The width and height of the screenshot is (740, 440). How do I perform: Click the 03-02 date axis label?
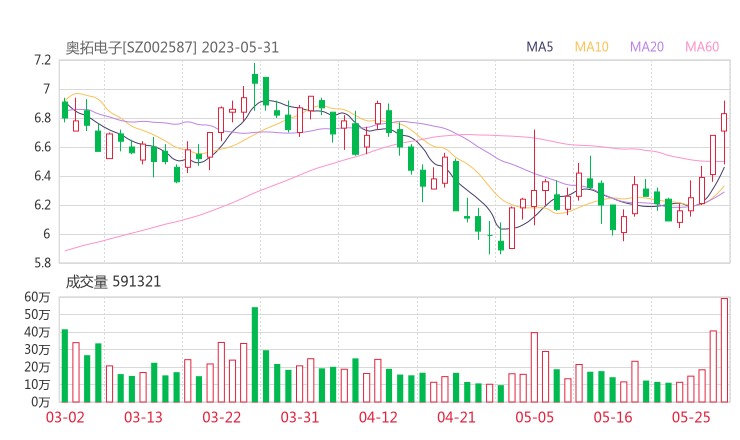pyautogui.click(x=65, y=417)
